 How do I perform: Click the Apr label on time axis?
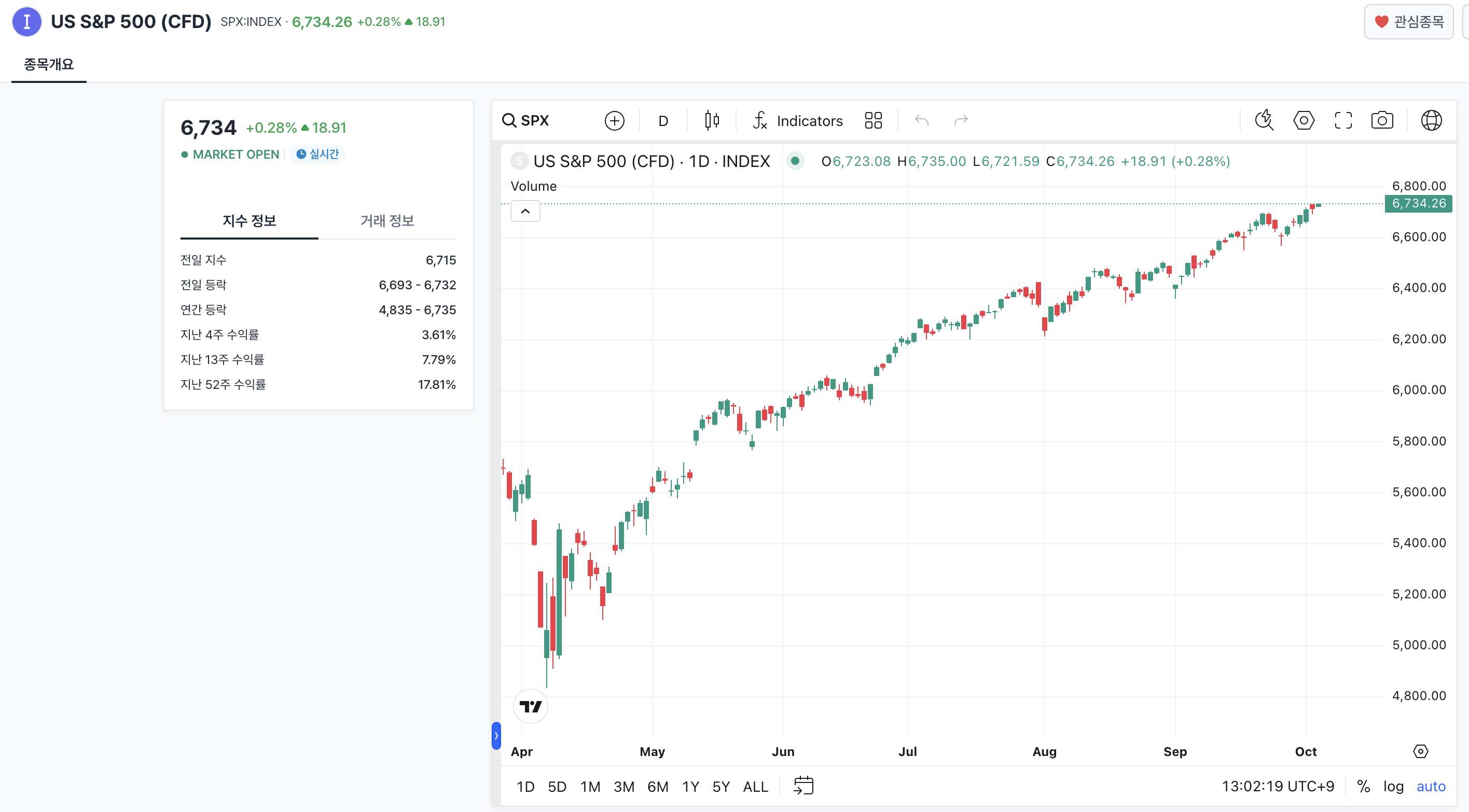click(x=521, y=751)
